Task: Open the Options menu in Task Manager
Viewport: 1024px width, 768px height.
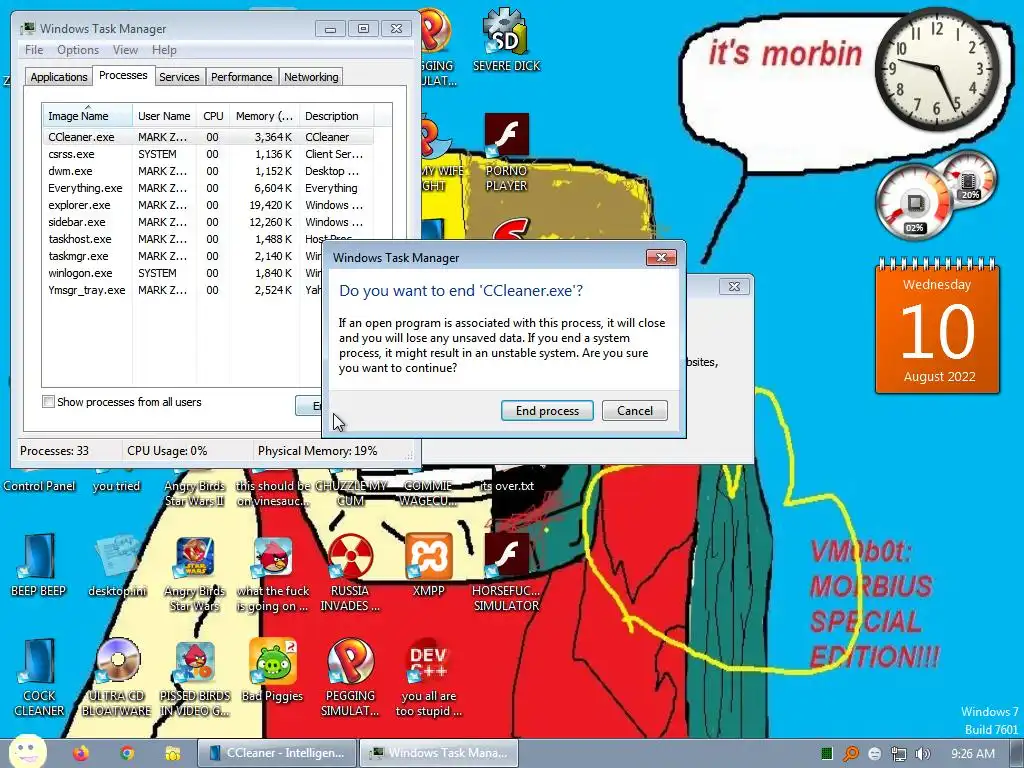Action: pos(78,50)
